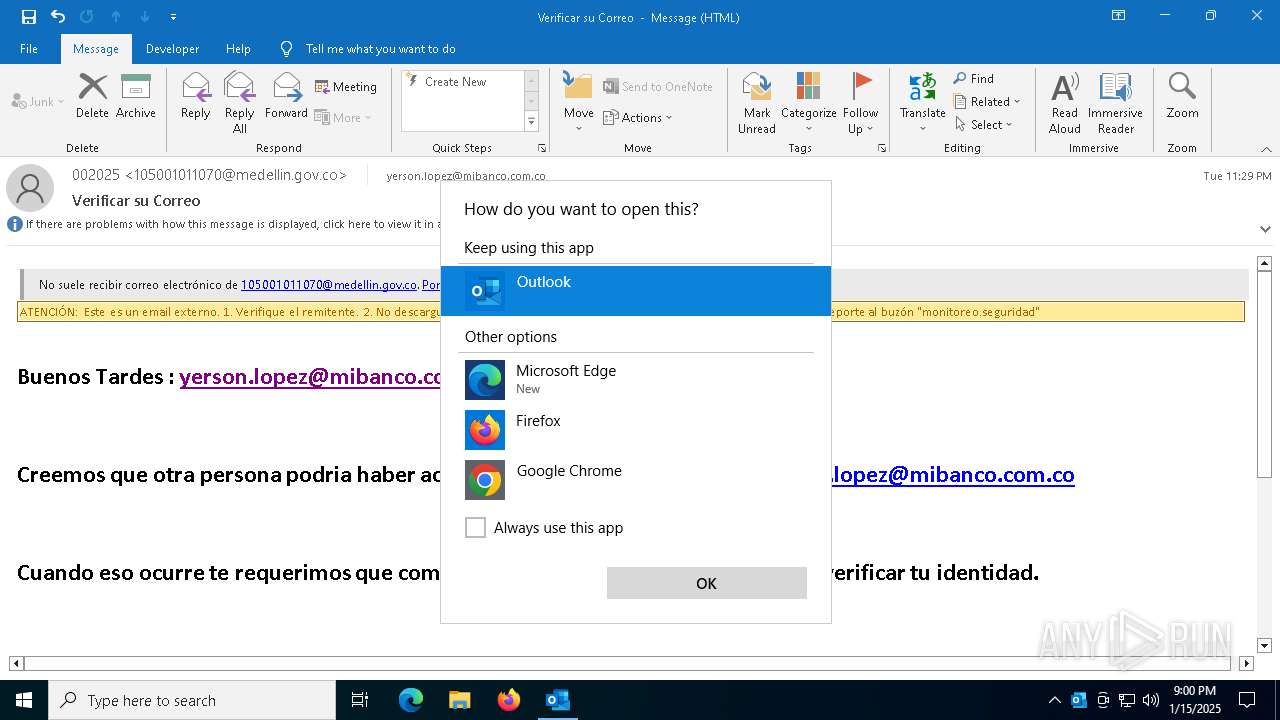Show hidden system tray icons
Screen dimensions: 1280x720
coord(1054,700)
